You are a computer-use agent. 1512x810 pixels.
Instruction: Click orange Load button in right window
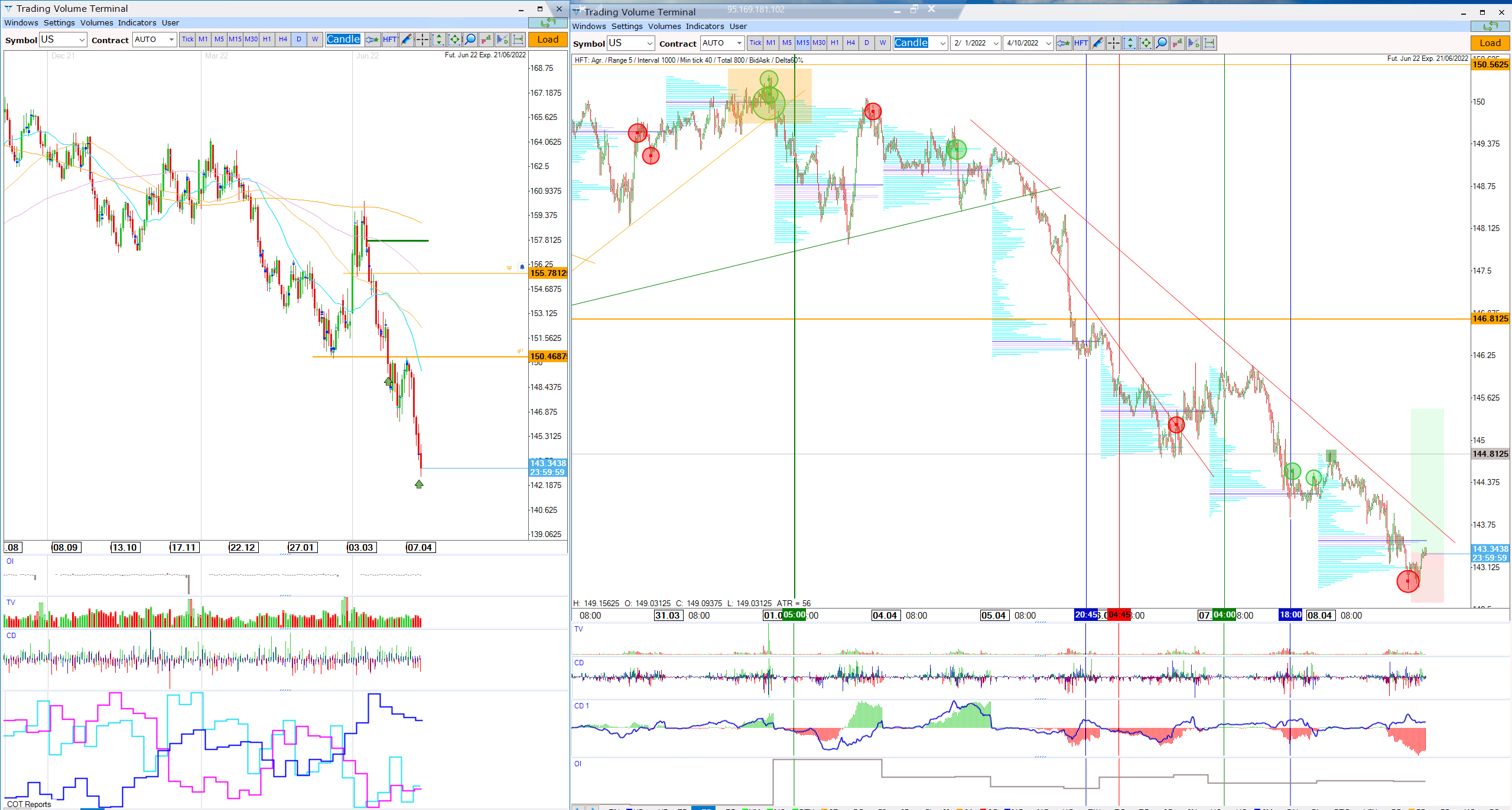coord(1490,43)
